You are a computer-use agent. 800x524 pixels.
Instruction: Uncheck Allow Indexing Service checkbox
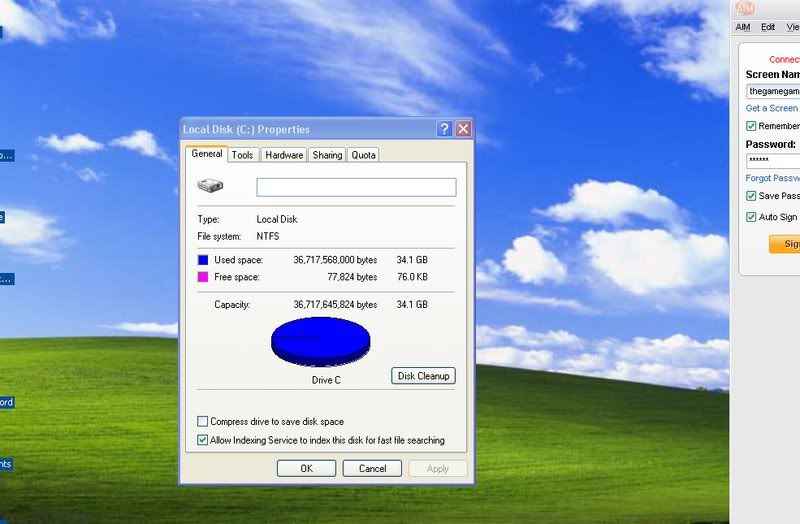[x=203, y=440]
